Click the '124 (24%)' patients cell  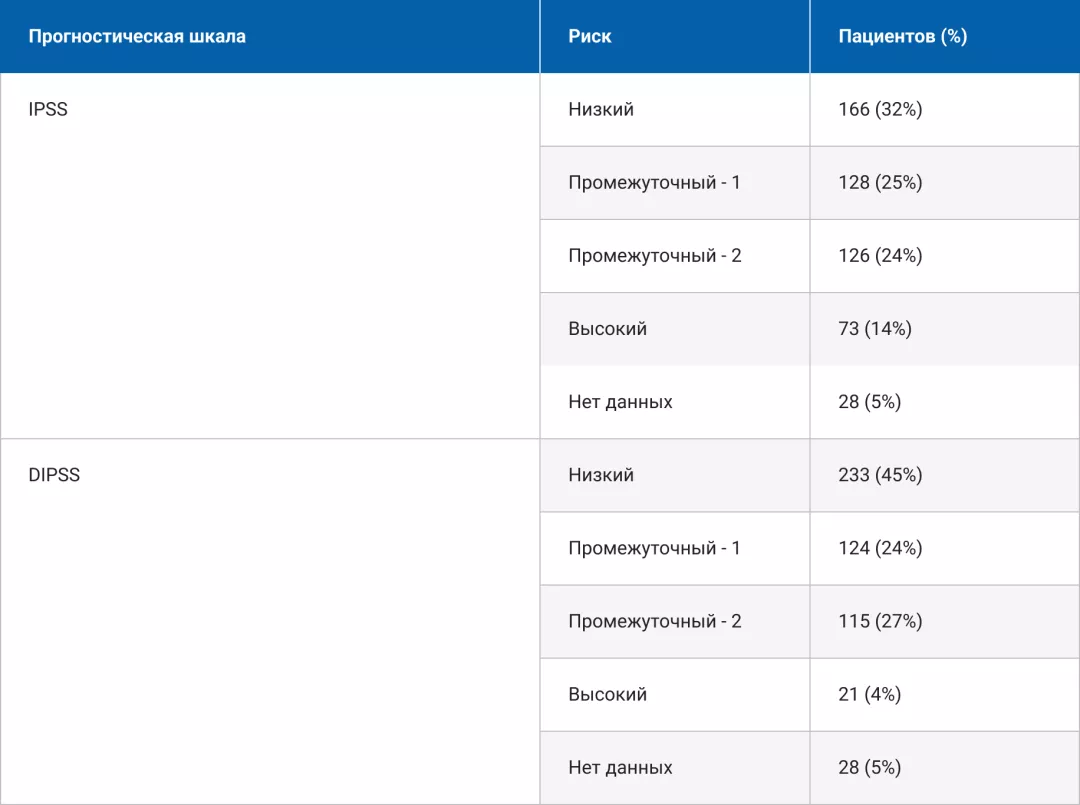[880, 548]
